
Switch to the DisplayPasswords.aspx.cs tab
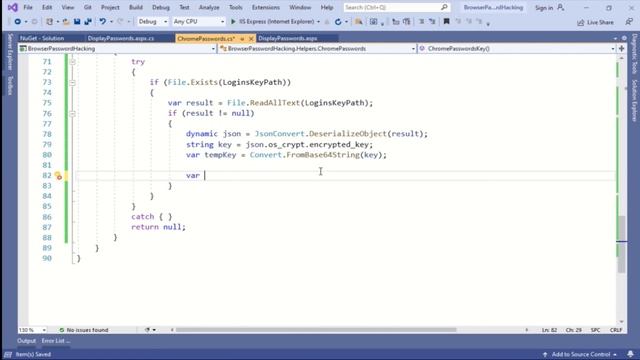pyautogui.click(x=121, y=38)
